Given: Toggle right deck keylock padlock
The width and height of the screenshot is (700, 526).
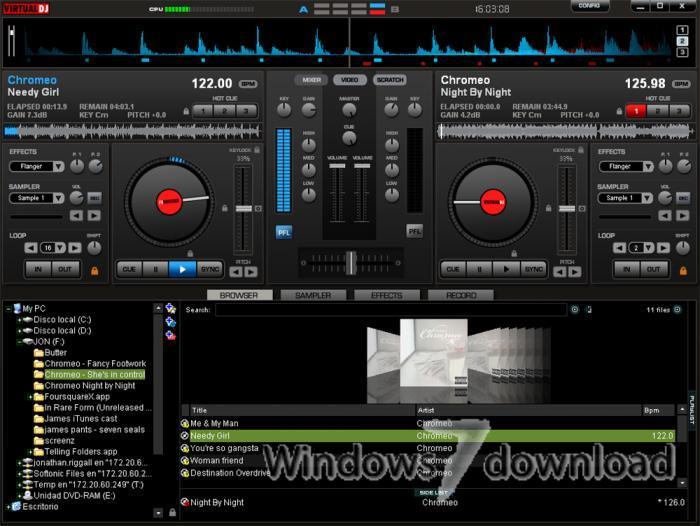Looking at the screenshot, I should [x=580, y=150].
